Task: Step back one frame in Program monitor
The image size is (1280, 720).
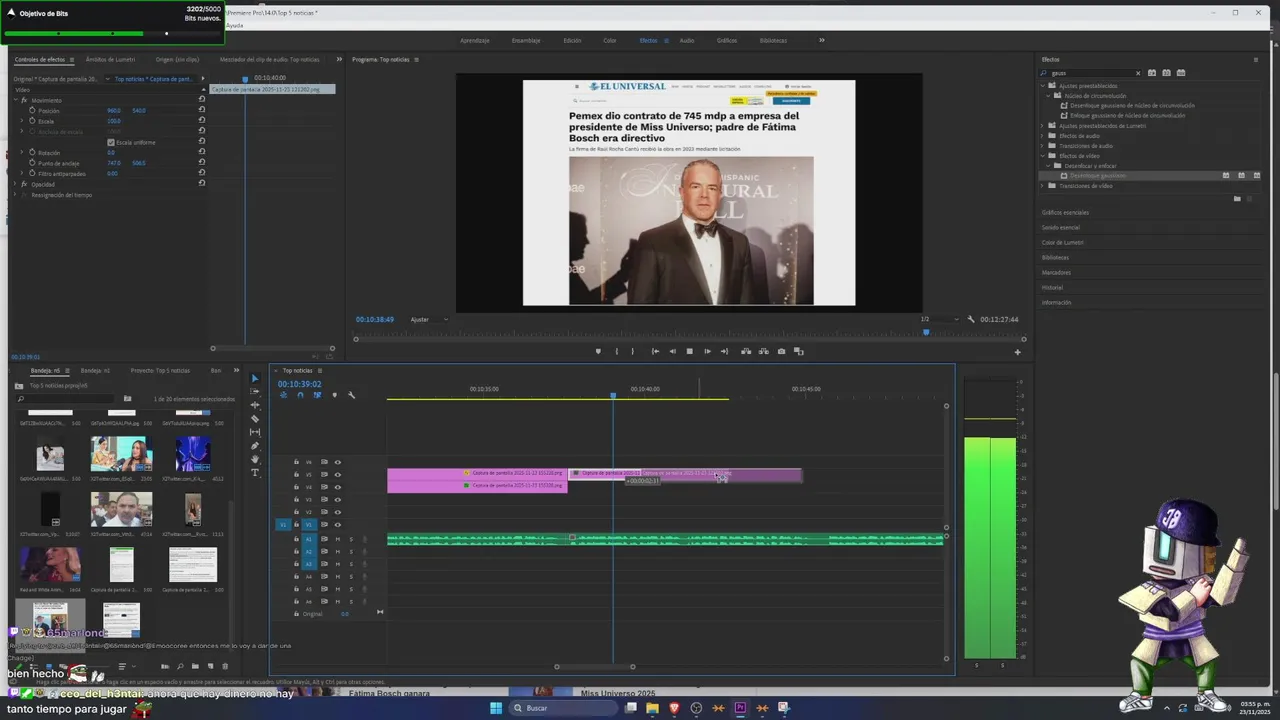Action: [x=672, y=351]
